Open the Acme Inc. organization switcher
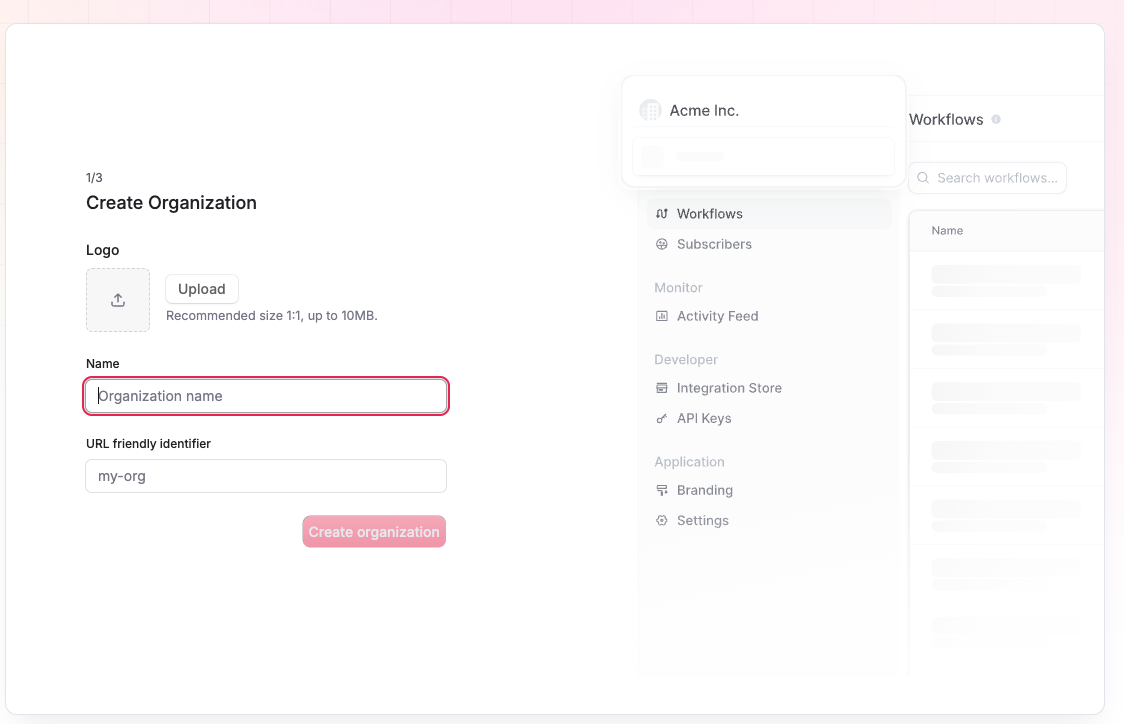This screenshot has height=724, width=1124. (x=763, y=110)
